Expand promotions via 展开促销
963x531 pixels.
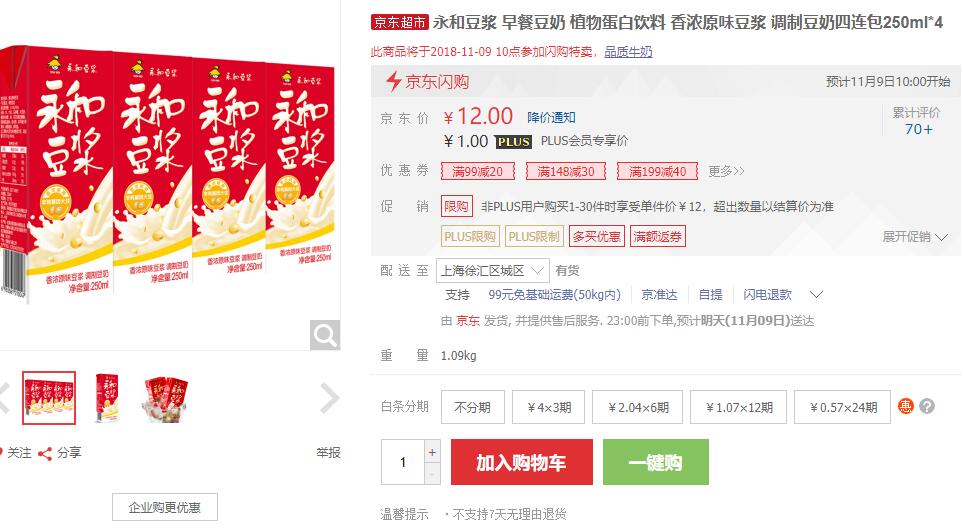(x=915, y=237)
